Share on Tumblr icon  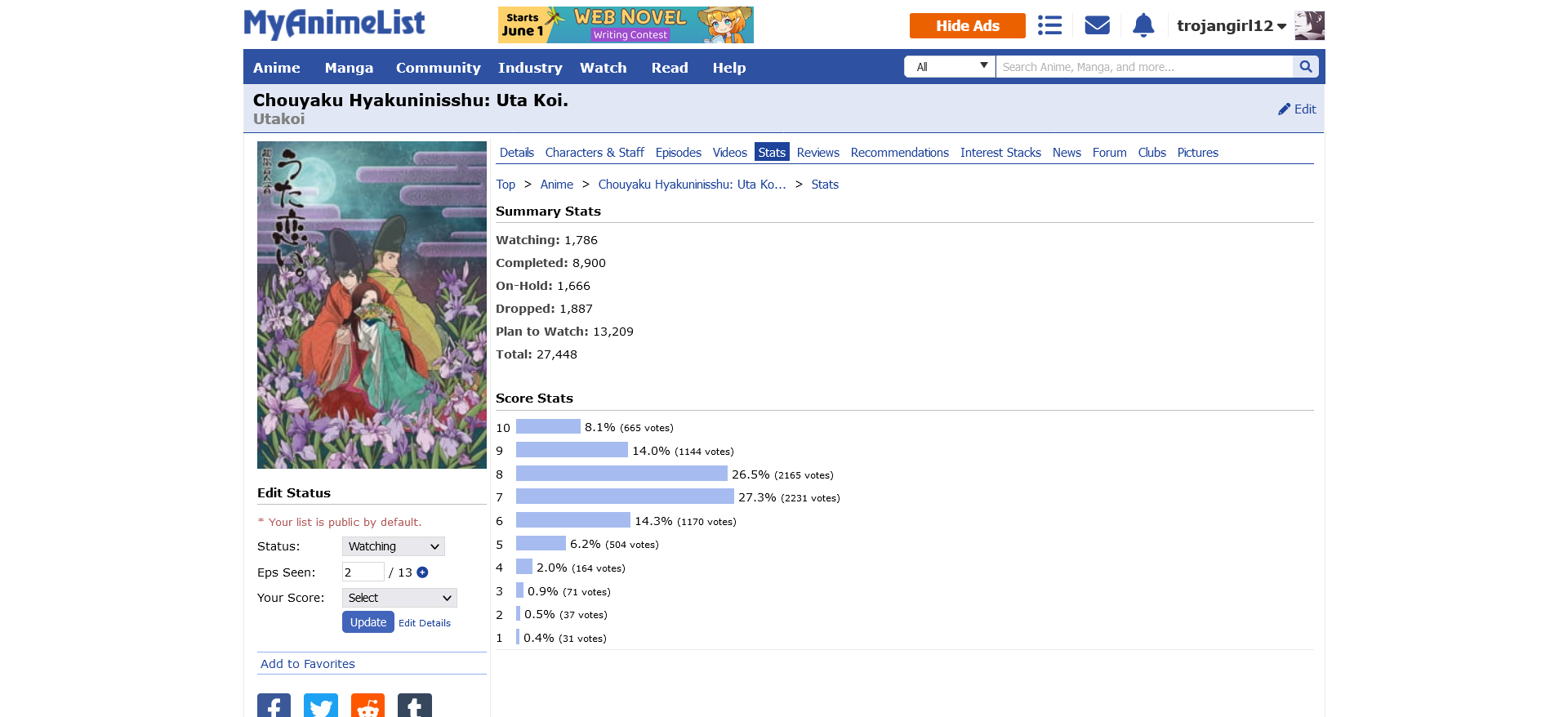[414, 706]
